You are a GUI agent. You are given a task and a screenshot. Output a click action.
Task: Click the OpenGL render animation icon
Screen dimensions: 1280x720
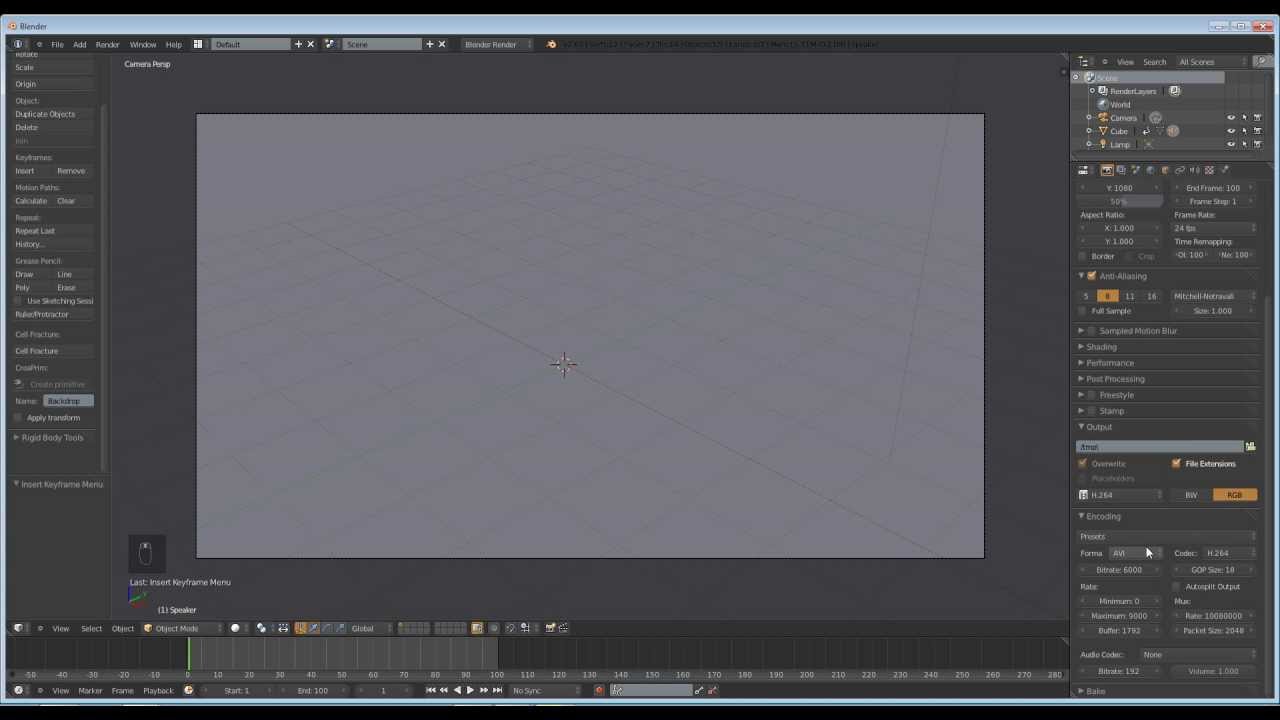(x=564, y=628)
